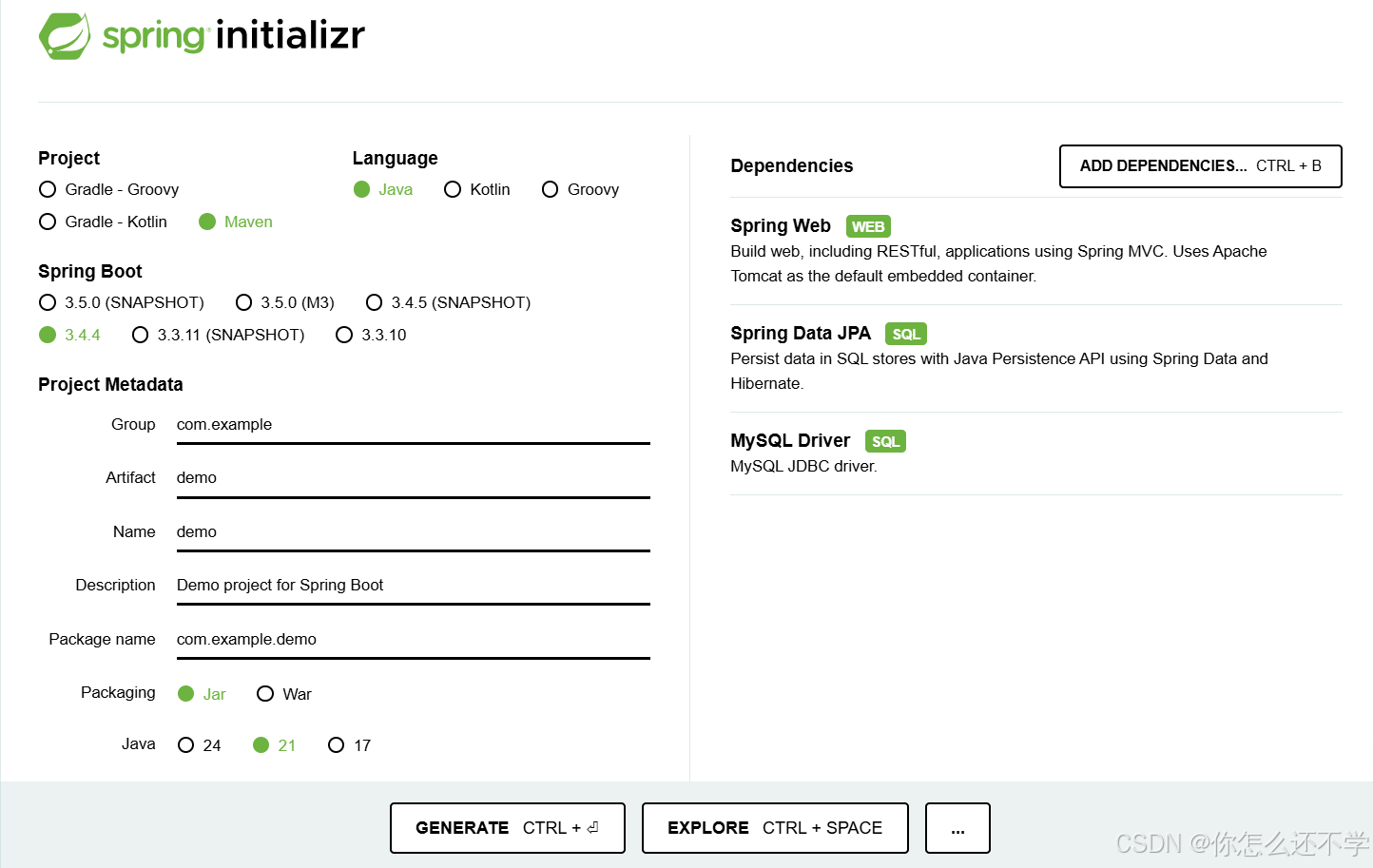
Task: Click the Explore button
Action: tap(775, 828)
